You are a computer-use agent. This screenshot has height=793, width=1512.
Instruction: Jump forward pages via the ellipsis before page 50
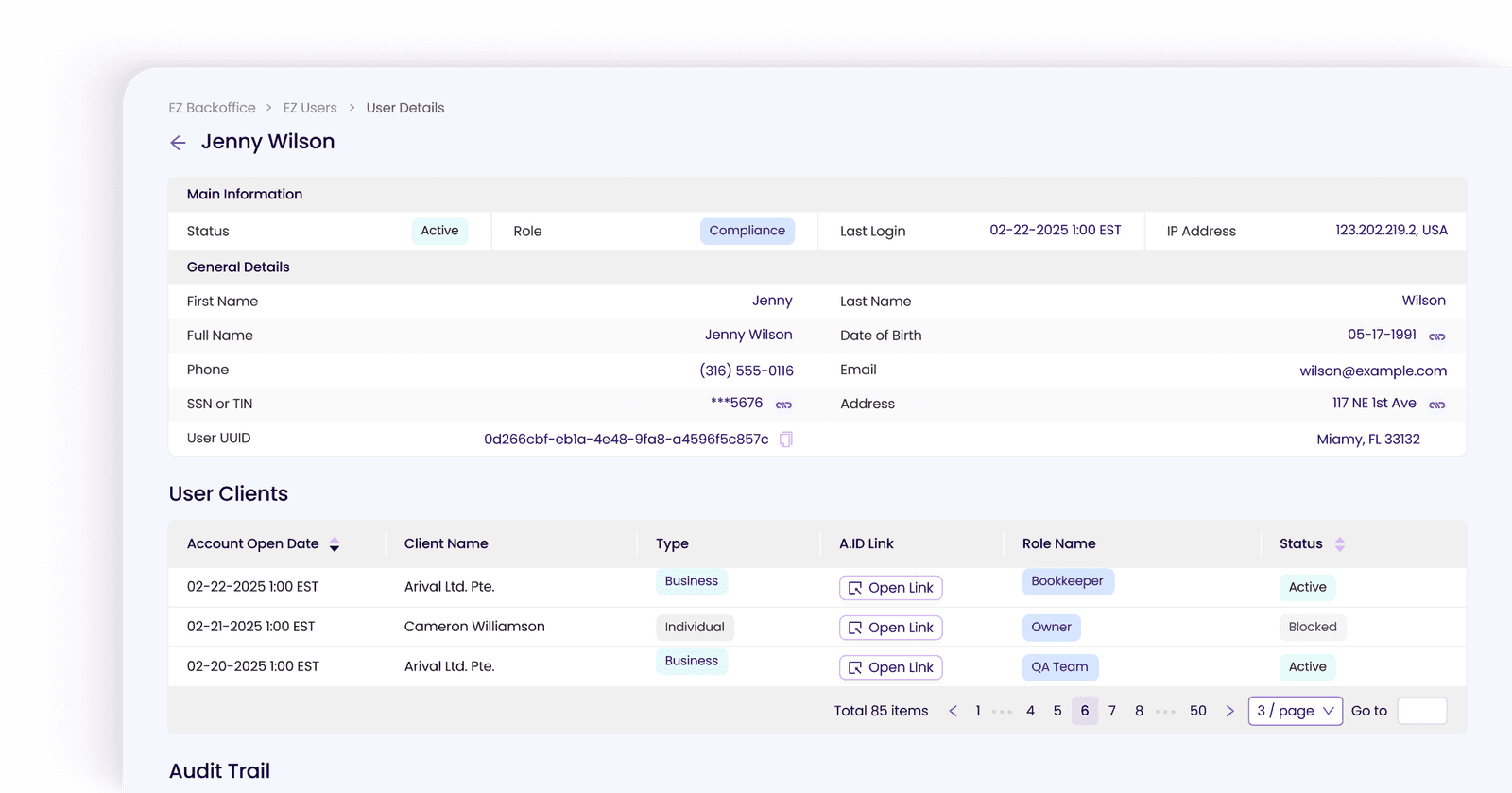[1165, 712]
